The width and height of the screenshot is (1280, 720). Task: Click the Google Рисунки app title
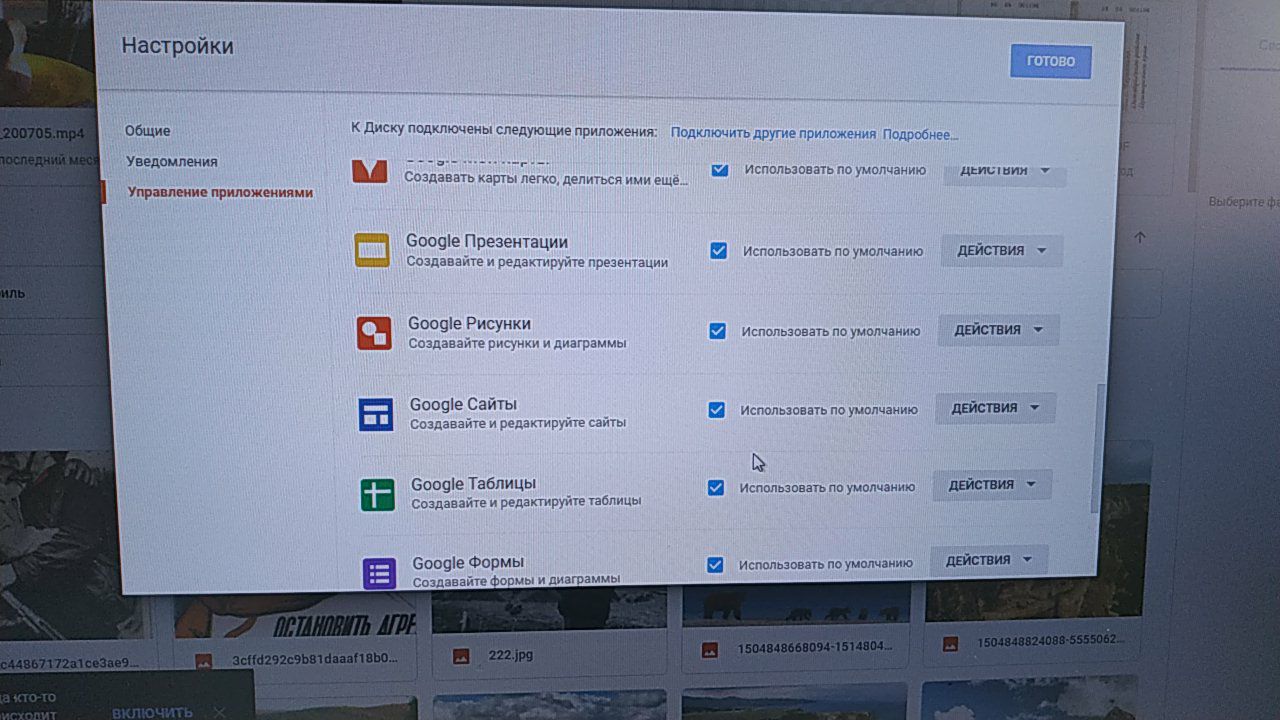[469, 324]
